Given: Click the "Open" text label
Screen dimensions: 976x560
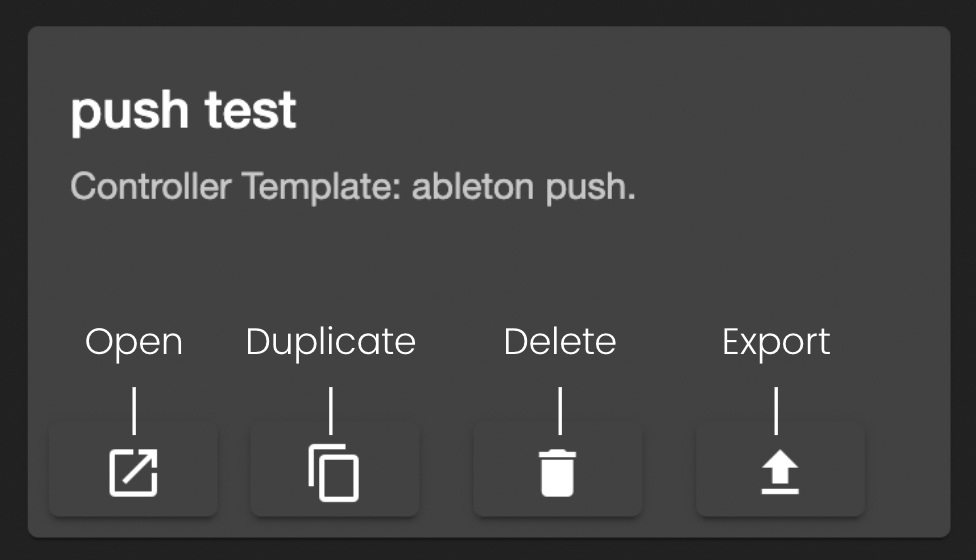Looking at the screenshot, I should coord(134,342).
